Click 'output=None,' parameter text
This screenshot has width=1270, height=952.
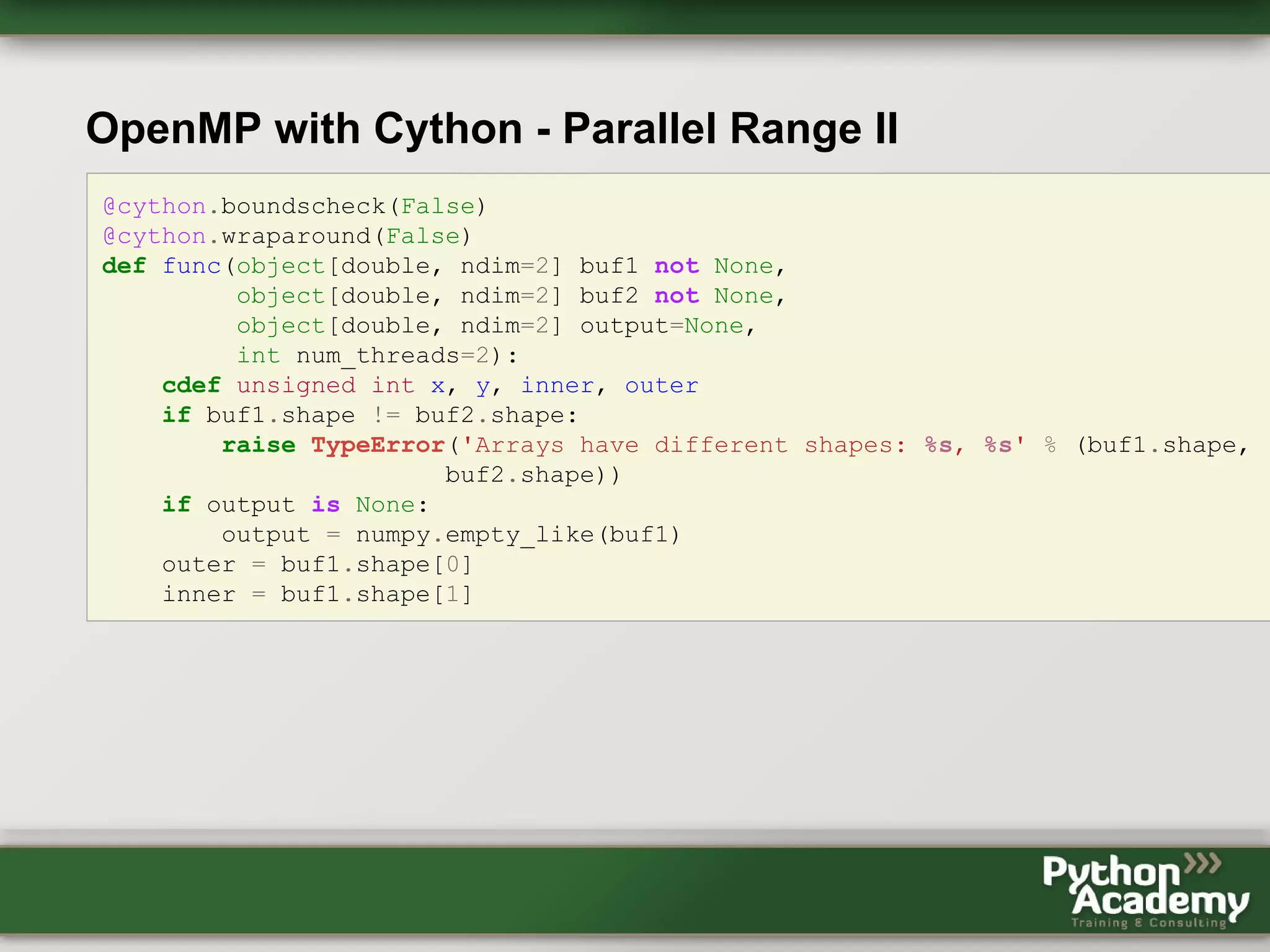point(668,325)
